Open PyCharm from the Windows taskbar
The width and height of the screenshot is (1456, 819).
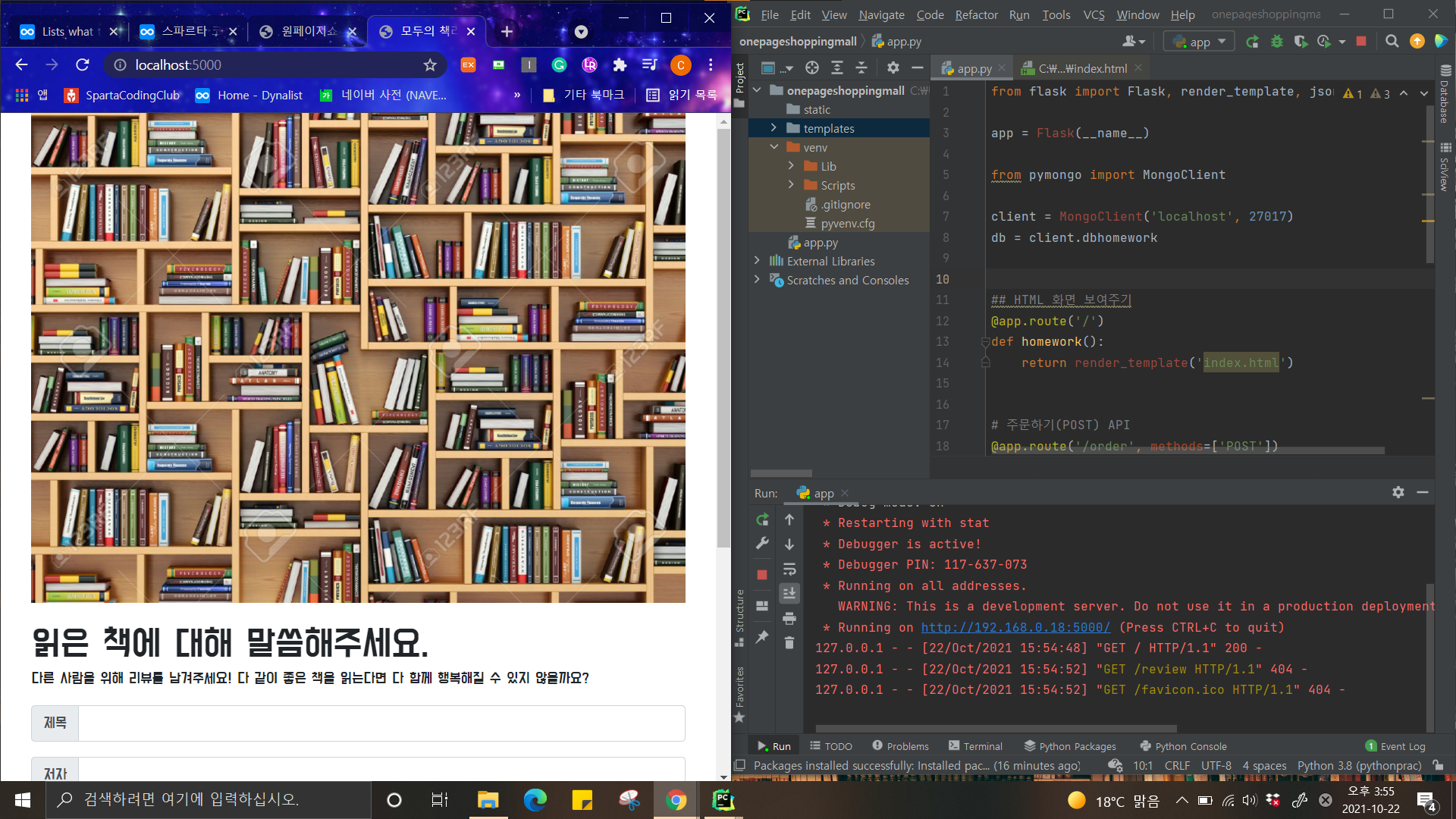point(723,800)
